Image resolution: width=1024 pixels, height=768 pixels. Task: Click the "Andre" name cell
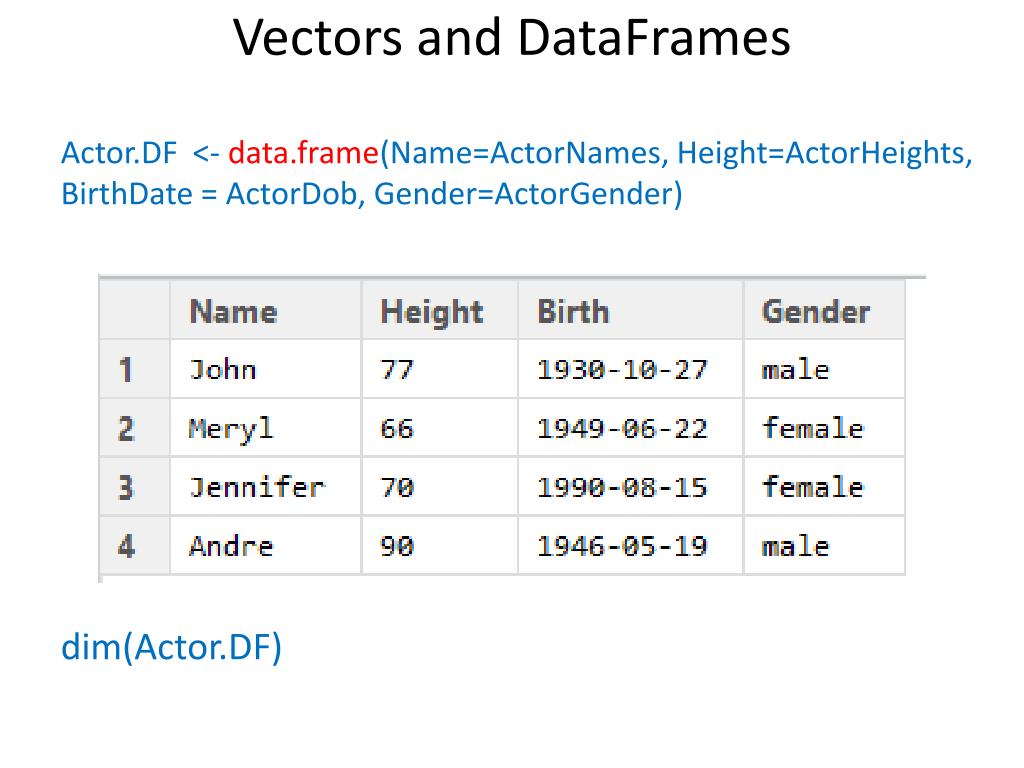pos(231,546)
